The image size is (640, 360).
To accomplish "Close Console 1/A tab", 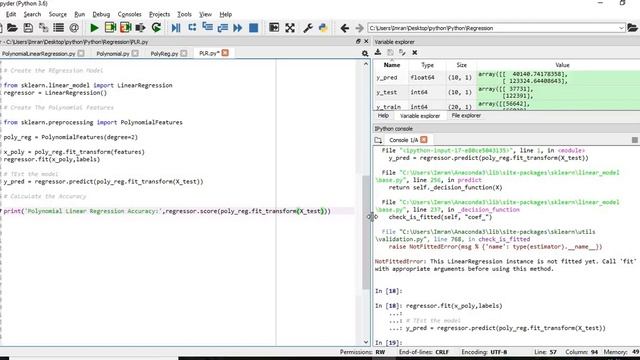I will [x=424, y=140].
